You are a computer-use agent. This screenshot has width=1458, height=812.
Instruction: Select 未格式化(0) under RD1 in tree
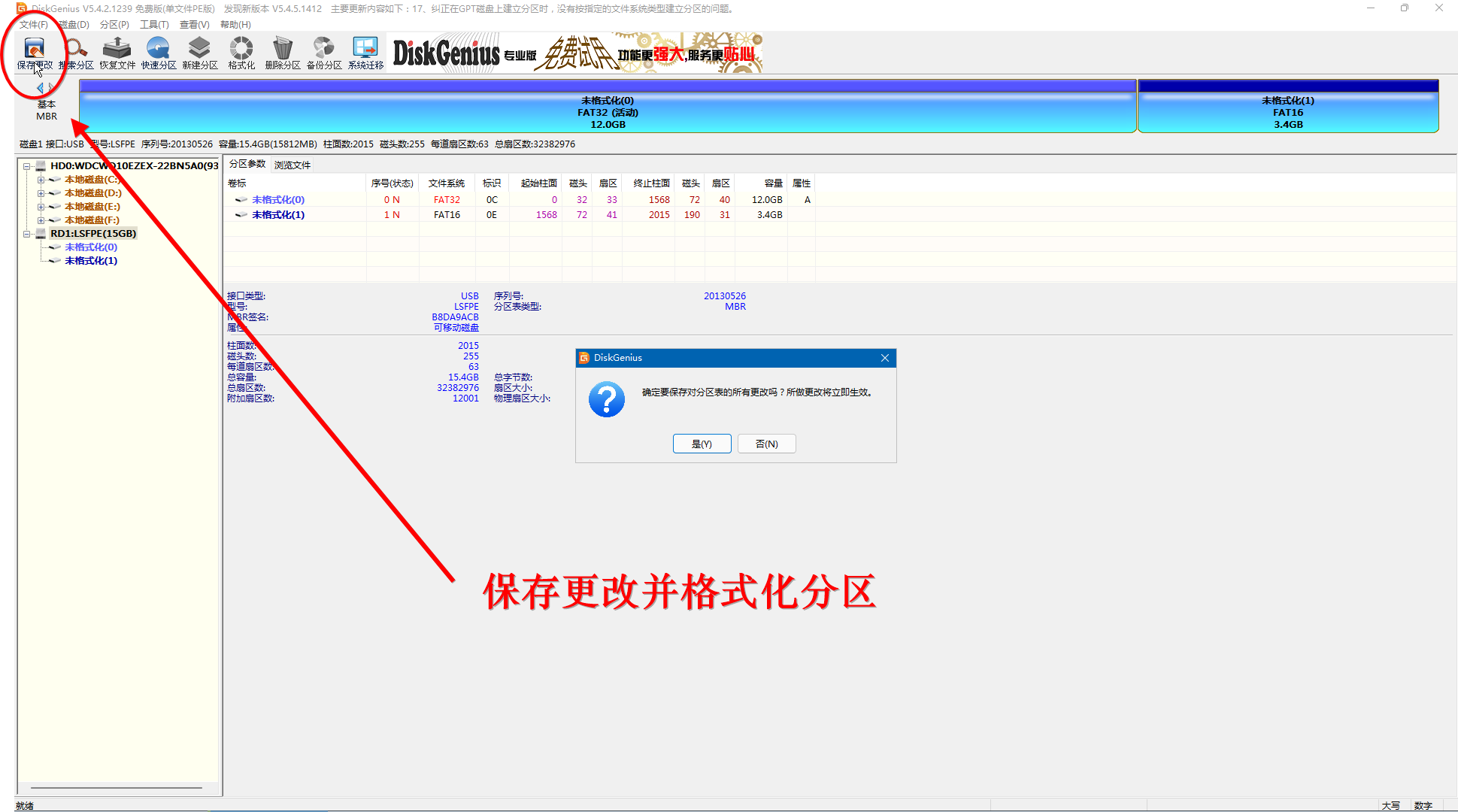[91, 247]
